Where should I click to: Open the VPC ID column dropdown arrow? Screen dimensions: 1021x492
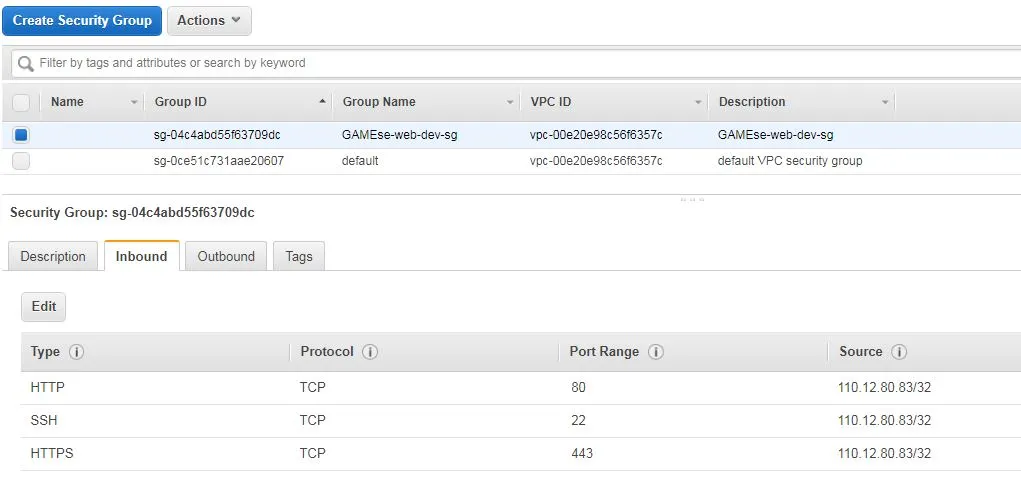tap(698, 102)
